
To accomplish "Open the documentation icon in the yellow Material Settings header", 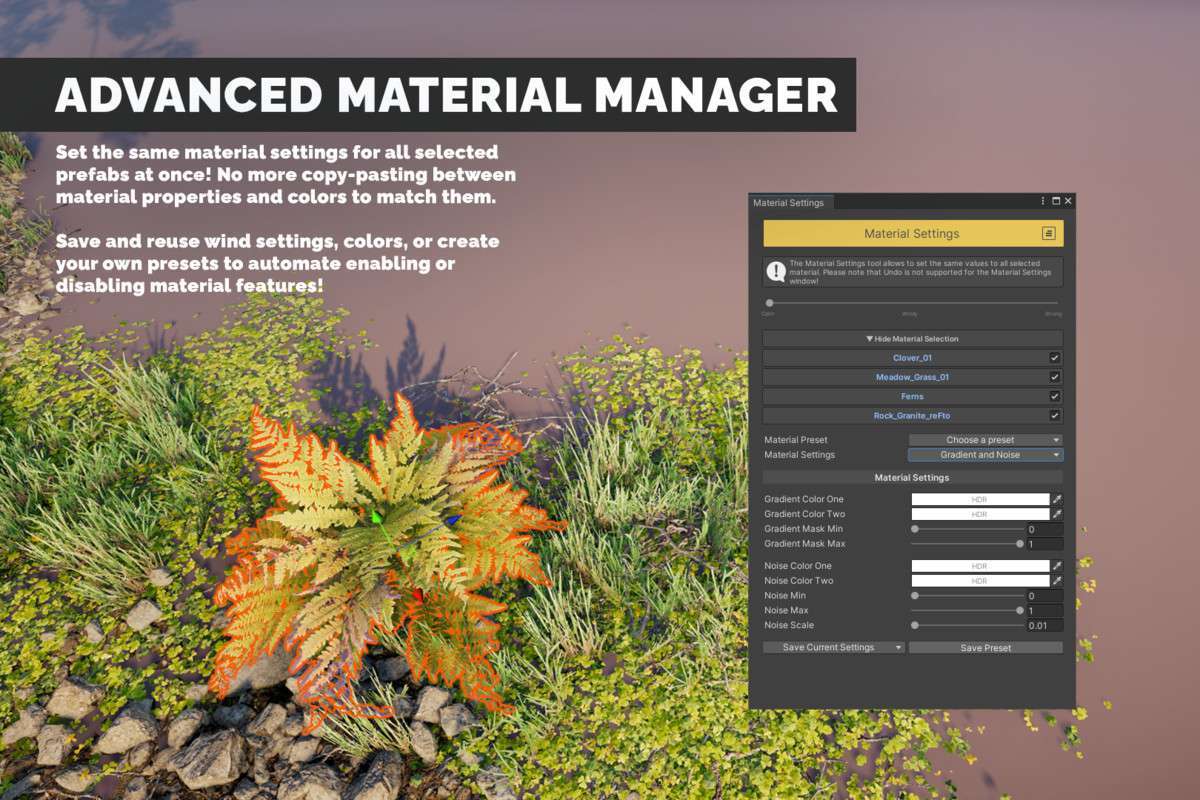I will click(1048, 233).
